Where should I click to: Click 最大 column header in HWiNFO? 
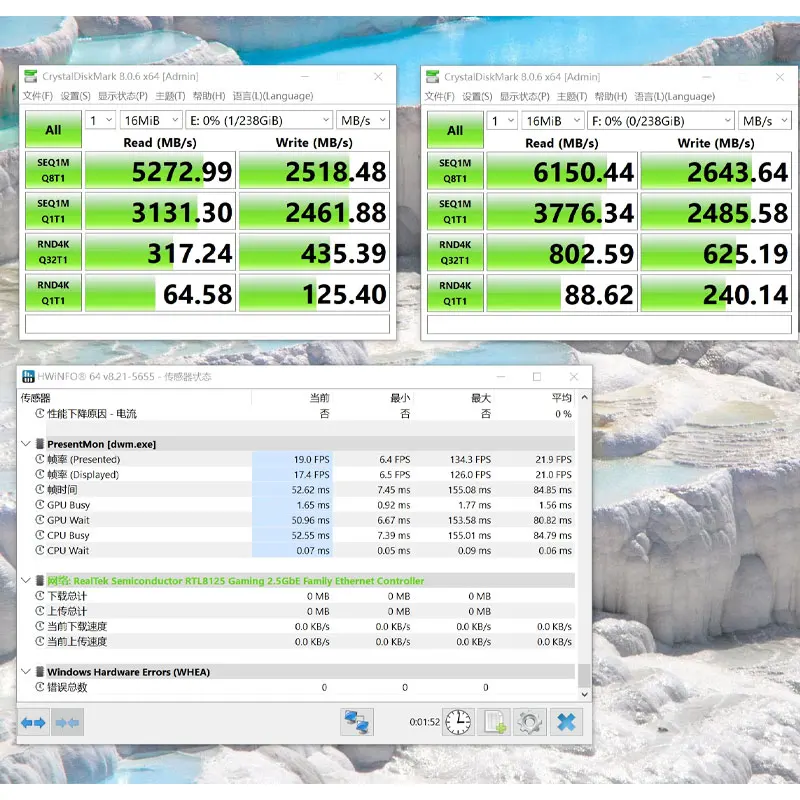pyautogui.click(x=481, y=397)
